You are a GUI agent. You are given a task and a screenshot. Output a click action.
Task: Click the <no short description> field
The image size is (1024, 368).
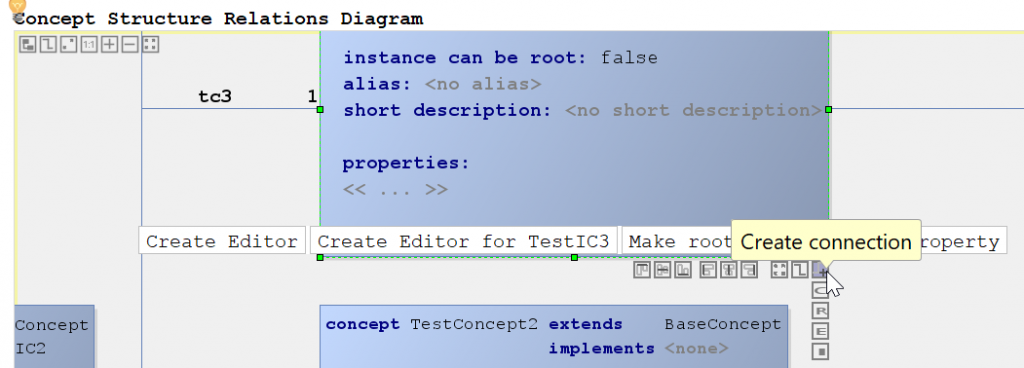point(693,110)
